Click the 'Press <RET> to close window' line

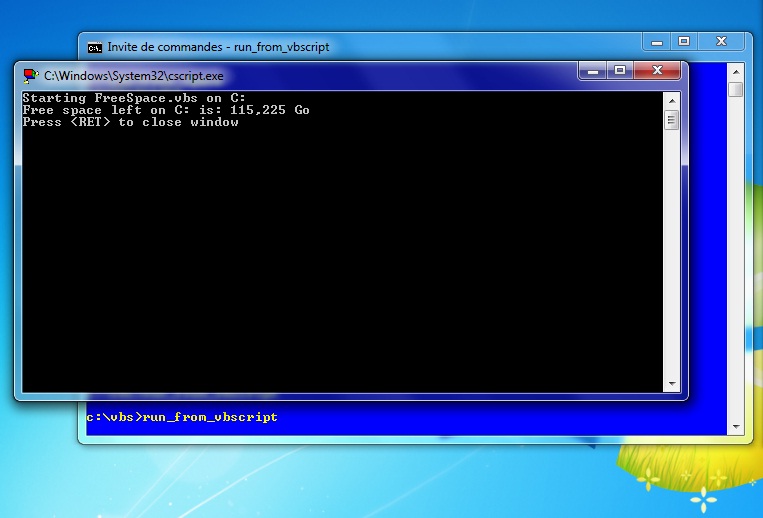click(x=130, y=122)
